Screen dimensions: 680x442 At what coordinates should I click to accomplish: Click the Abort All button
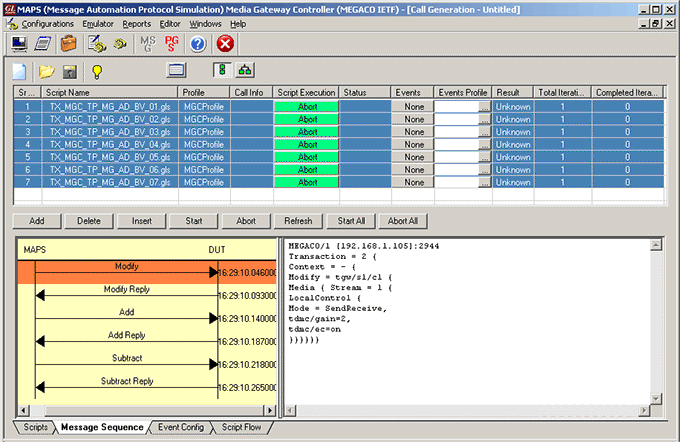pos(403,221)
